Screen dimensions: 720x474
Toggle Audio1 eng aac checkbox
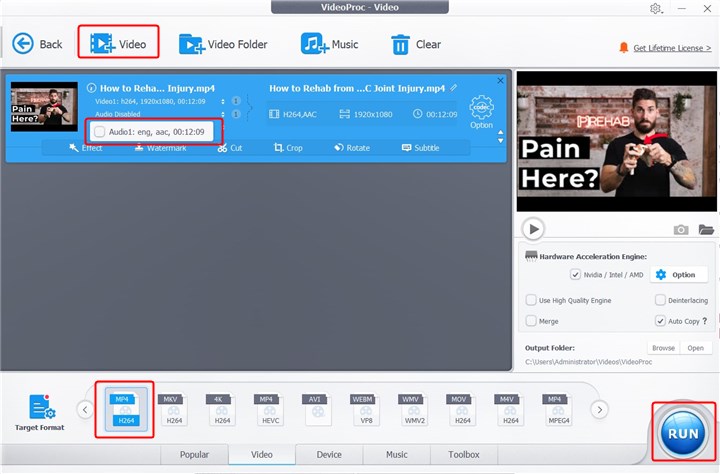coord(100,132)
